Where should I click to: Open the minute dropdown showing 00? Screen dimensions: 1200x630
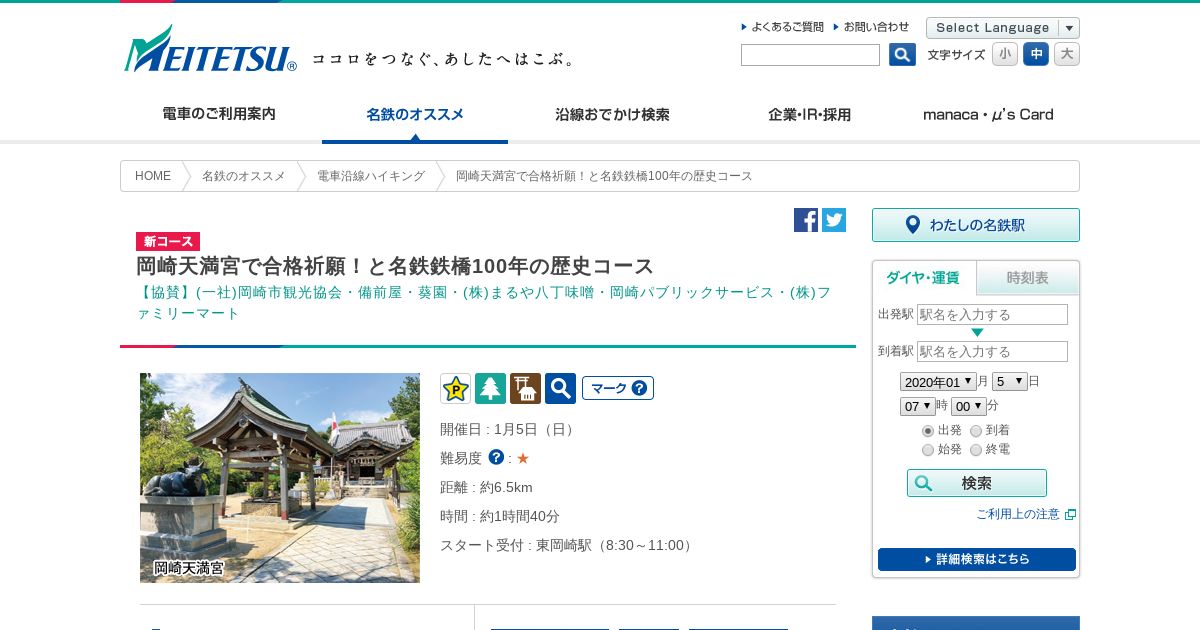(x=968, y=406)
